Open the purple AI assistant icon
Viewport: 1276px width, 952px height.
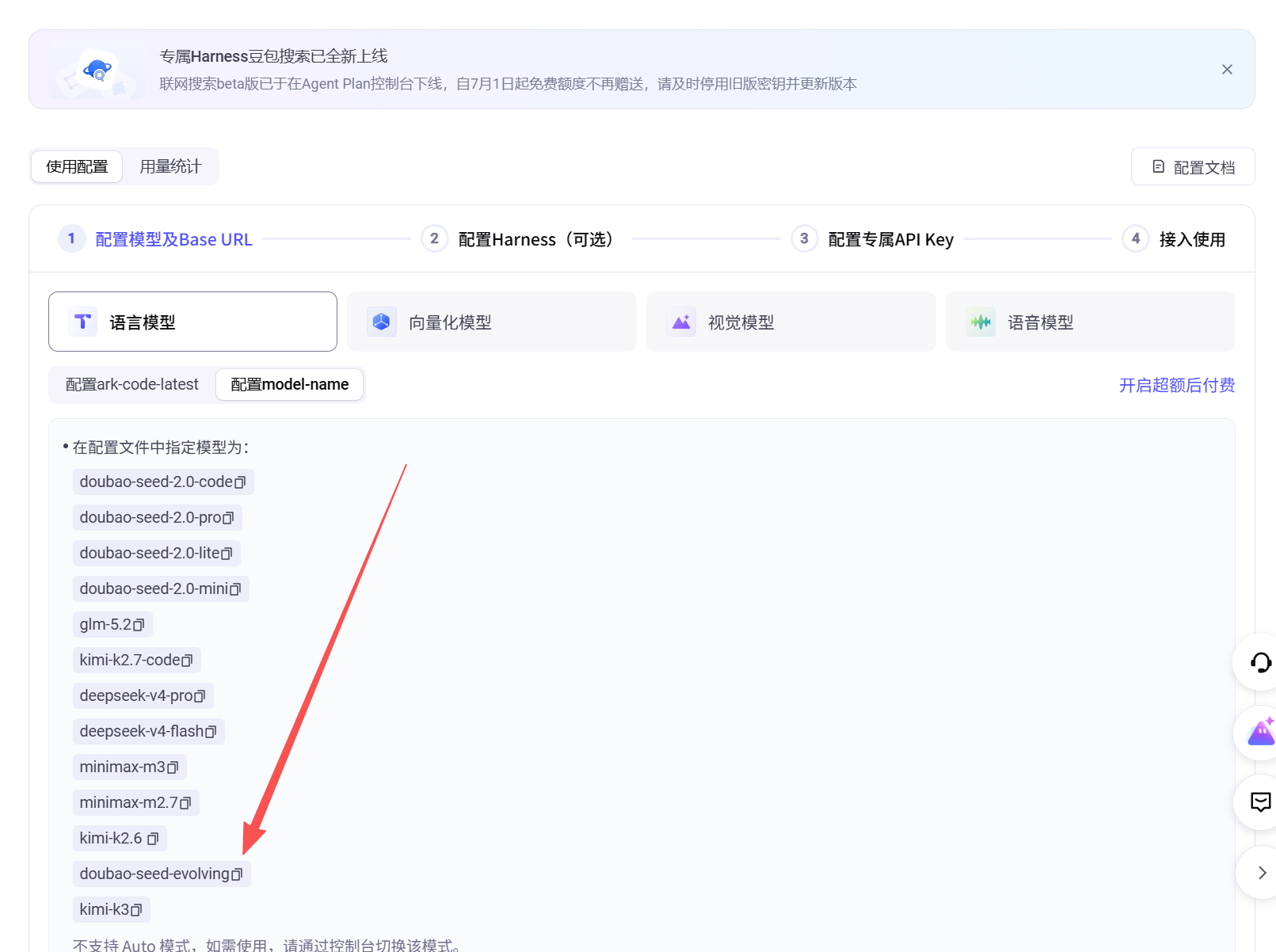coord(1260,733)
